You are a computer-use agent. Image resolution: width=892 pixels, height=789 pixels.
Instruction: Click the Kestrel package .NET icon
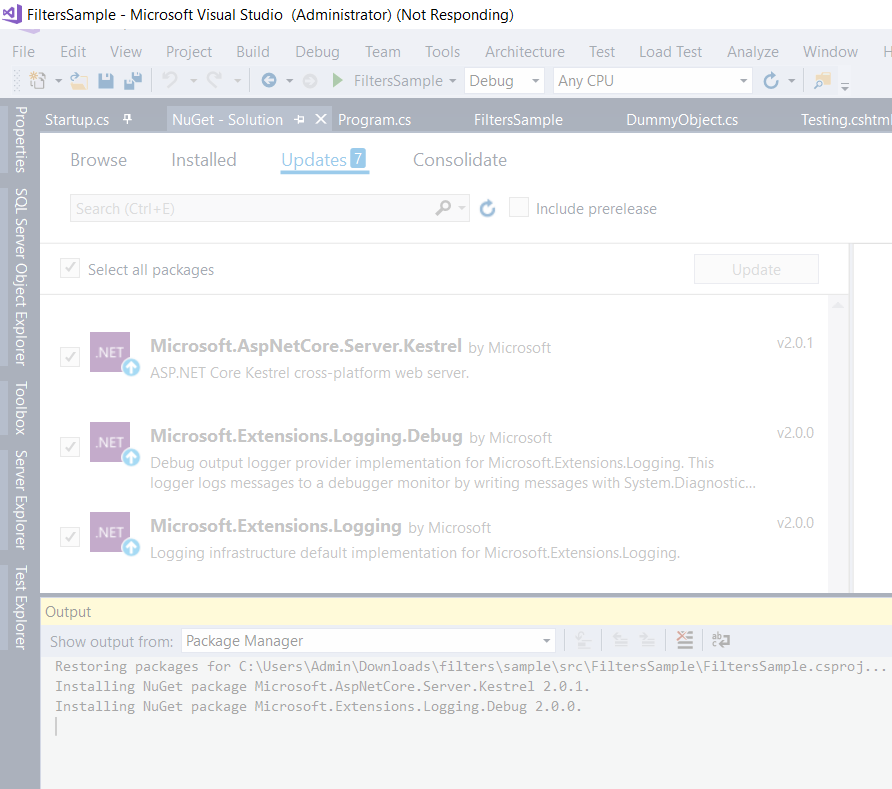[x=110, y=352]
